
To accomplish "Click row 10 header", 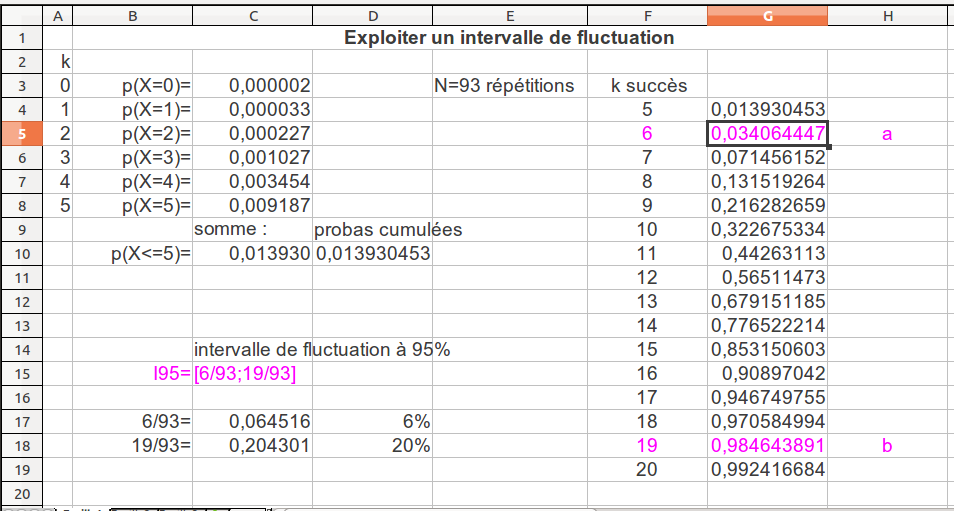I will point(20,254).
